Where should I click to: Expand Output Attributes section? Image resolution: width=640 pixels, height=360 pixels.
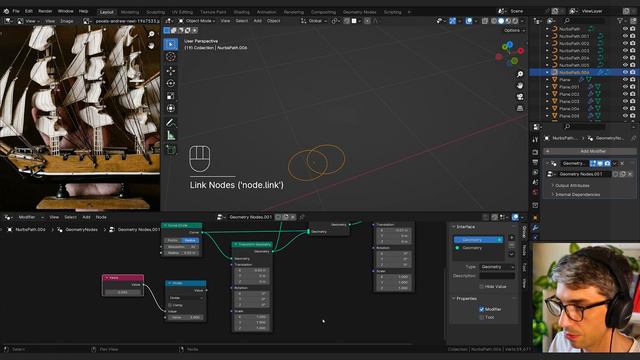572,185
